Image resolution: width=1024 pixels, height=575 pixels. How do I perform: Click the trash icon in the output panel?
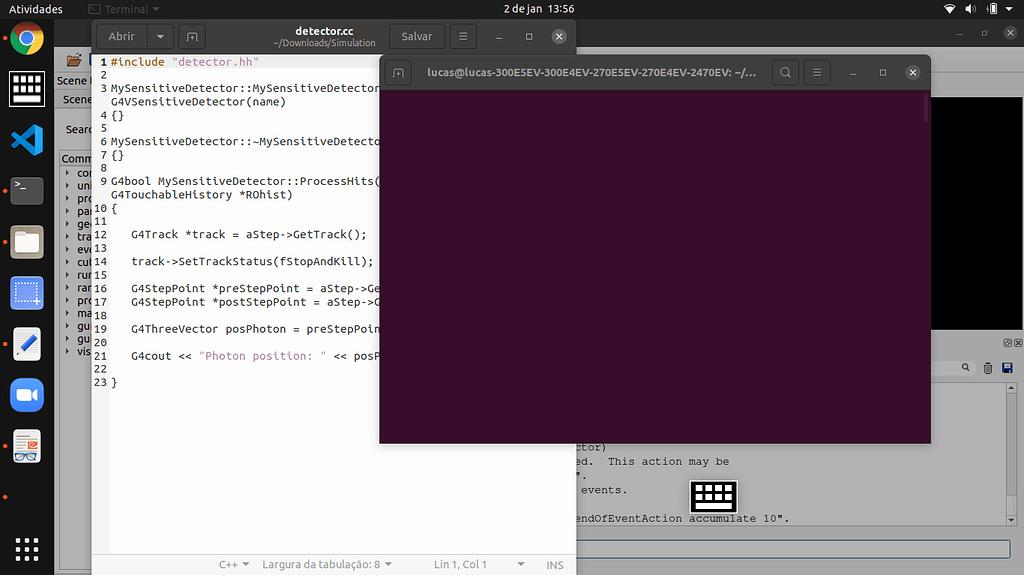tap(988, 368)
